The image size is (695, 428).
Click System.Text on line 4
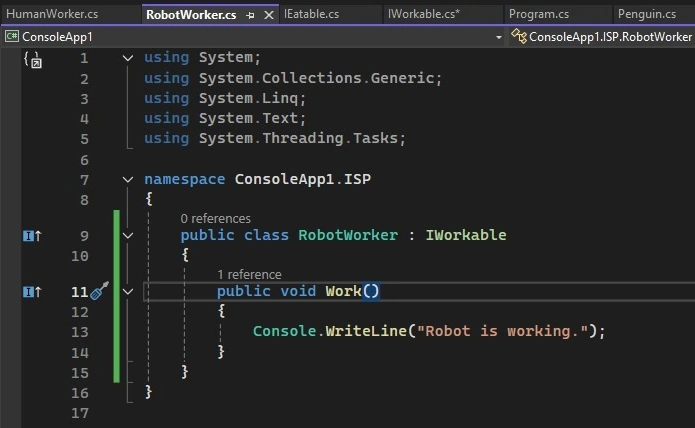pyautogui.click(x=248, y=118)
